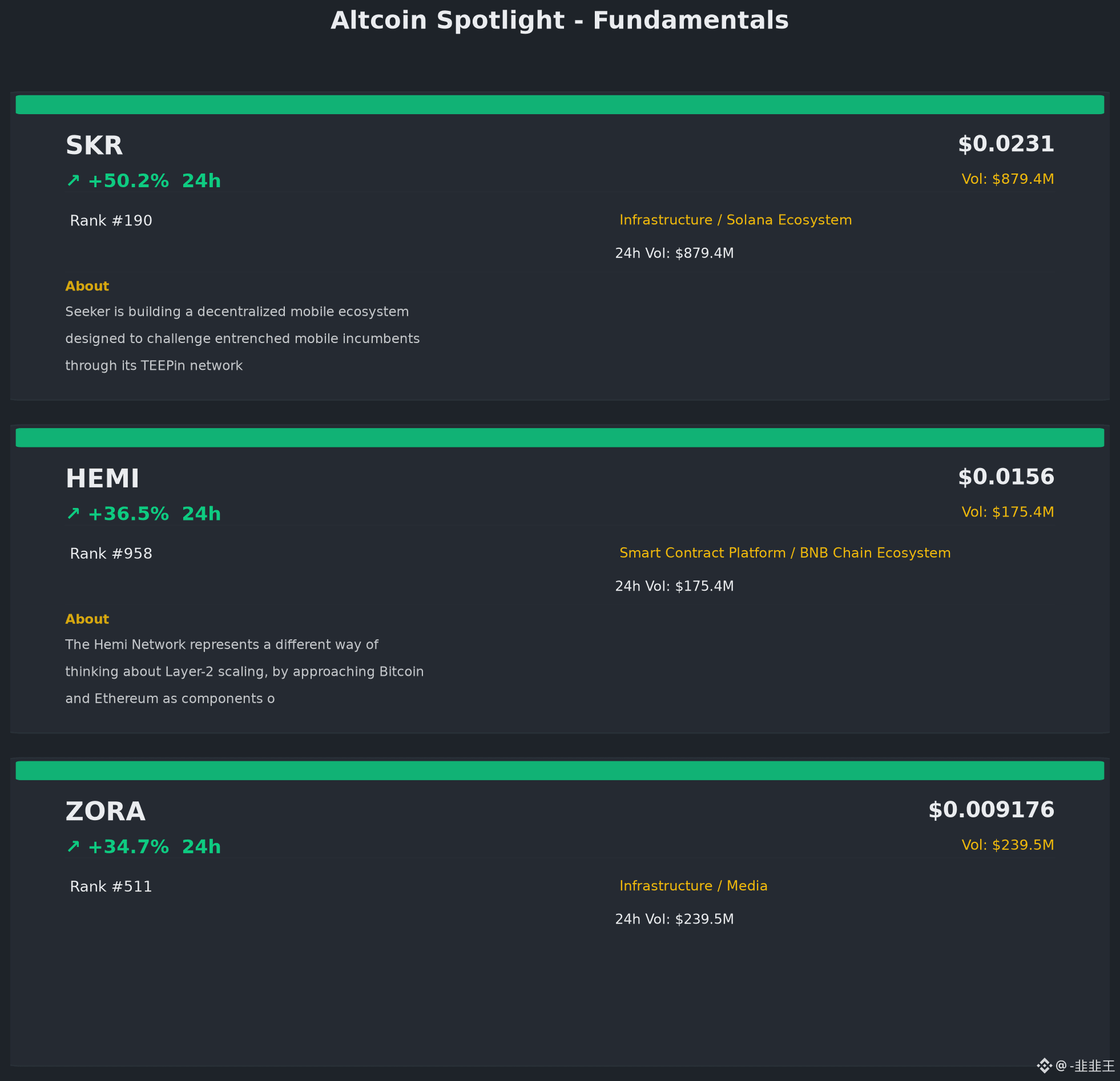The height and width of the screenshot is (1081, 1120).
Task: Click yellow Vol: $879.4M under SKR price
Action: [x=1008, y=179]
